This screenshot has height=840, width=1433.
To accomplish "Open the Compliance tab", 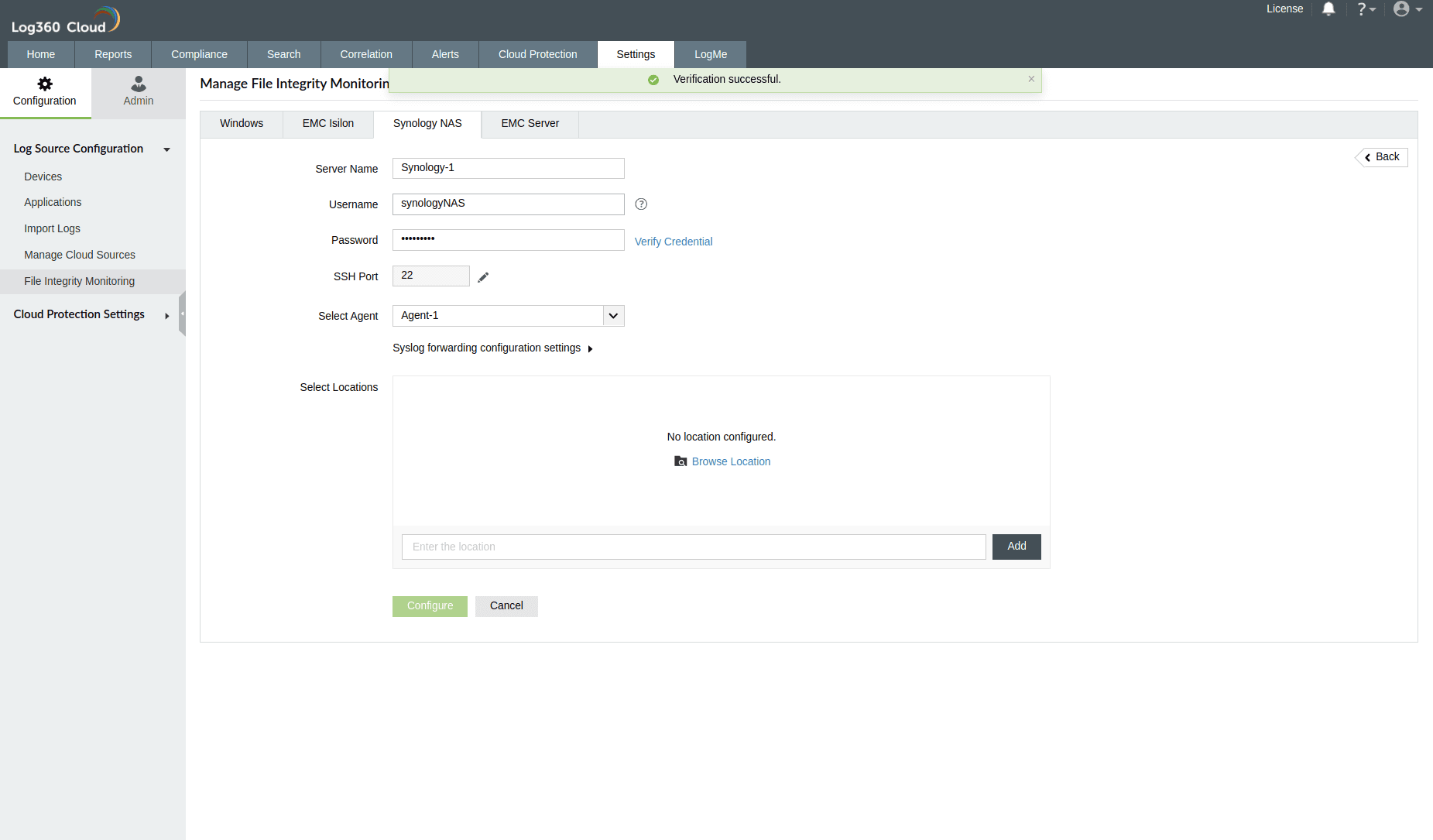I will point(199,54).
